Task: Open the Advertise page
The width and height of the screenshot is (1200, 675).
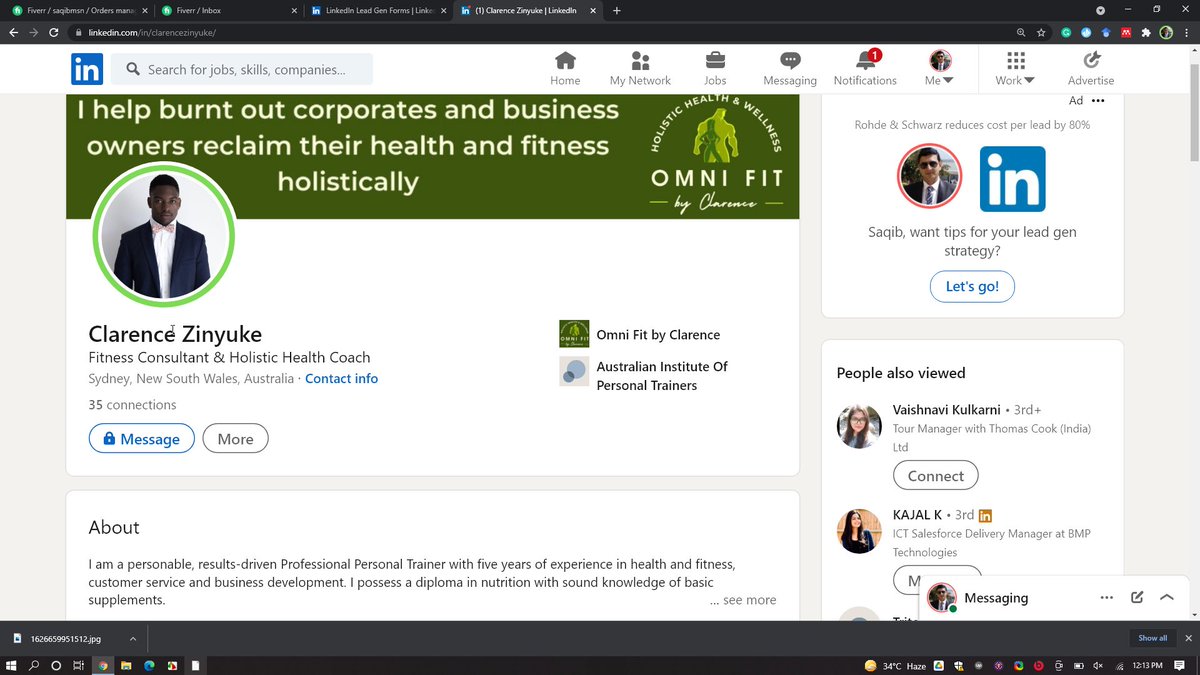Action: tap(1090, 69)
